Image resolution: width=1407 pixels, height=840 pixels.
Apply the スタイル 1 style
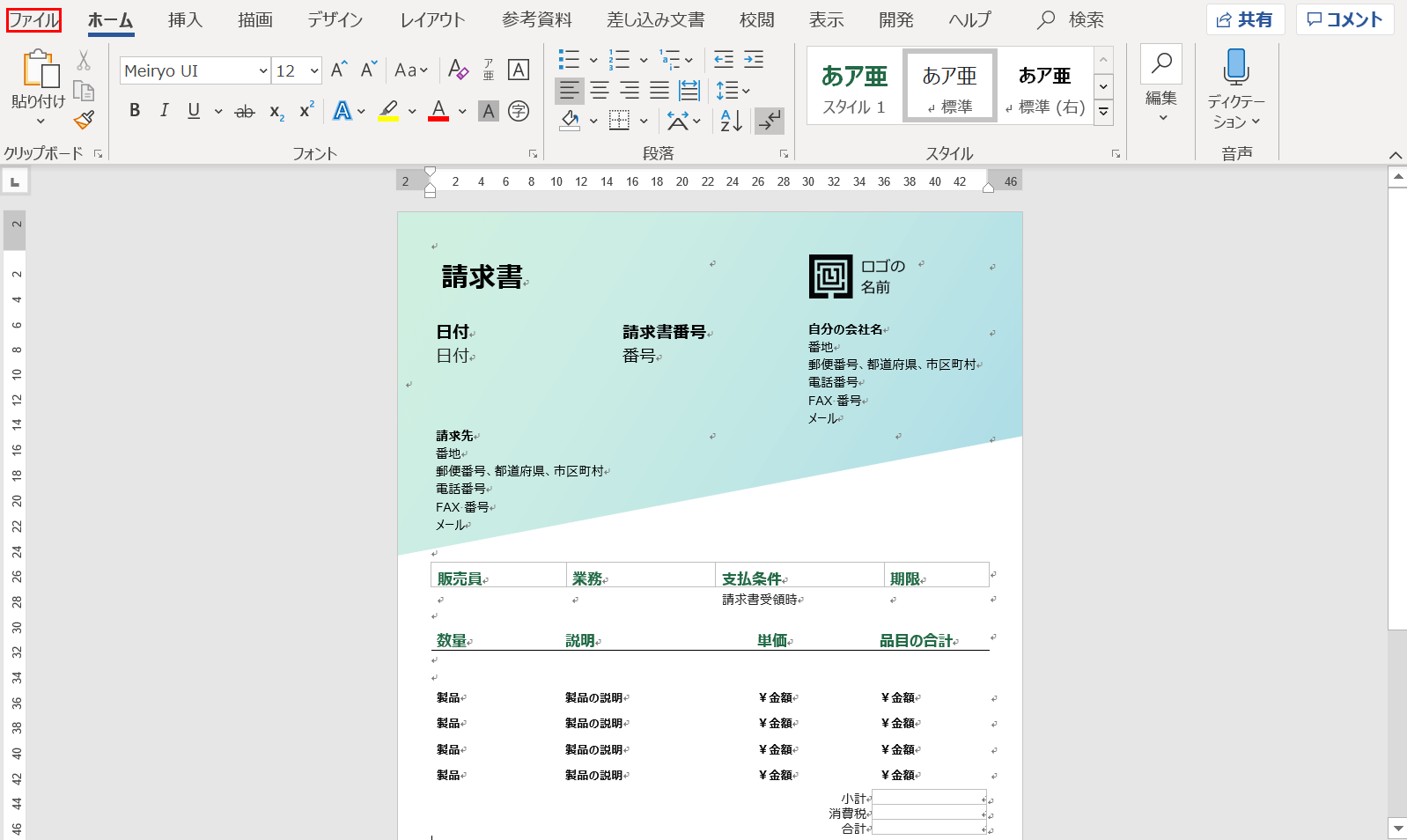coord(854,86)
